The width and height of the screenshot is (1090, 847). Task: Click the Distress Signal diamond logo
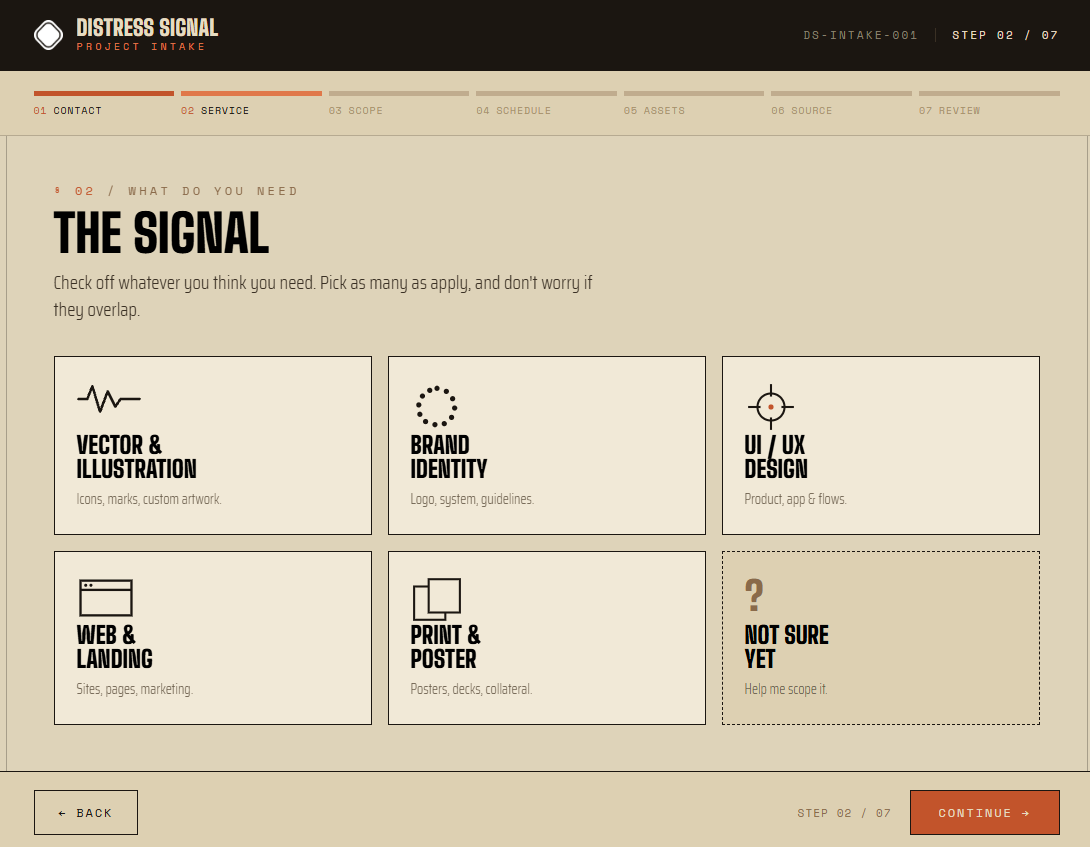click(x=49, y=35)
